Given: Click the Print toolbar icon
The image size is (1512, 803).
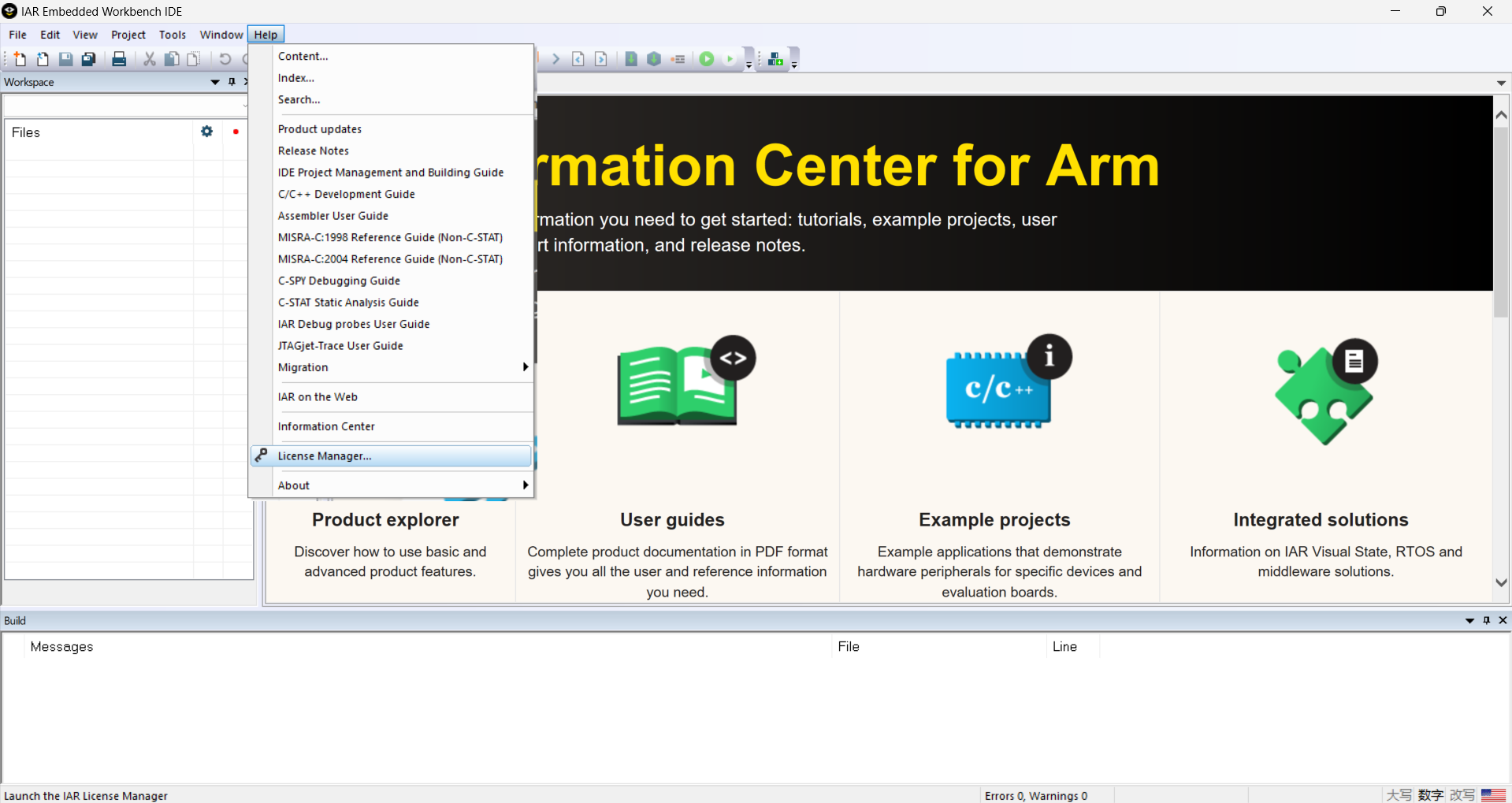Looking at the screenshot, I should coord(119,59).
